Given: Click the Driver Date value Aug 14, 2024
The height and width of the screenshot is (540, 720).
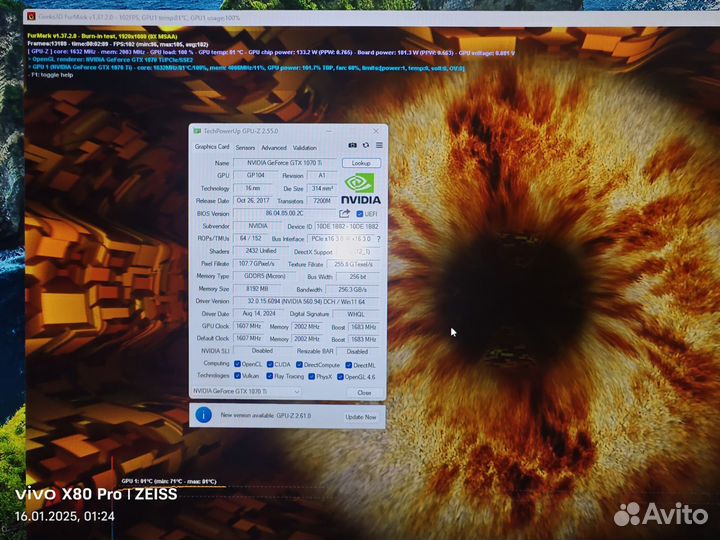Looking at the screenshot, I should tap(259, 313).
